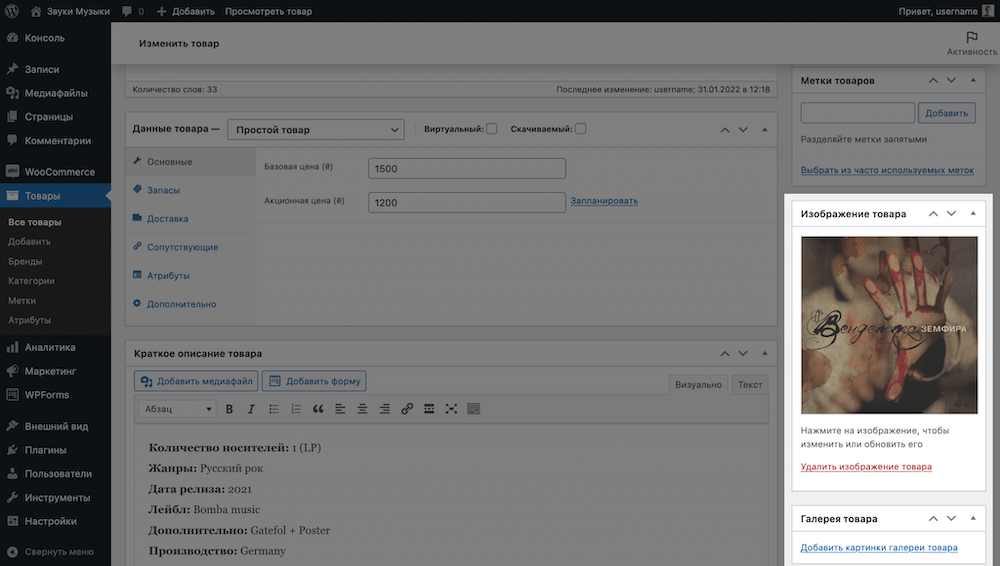Click the Базовая цена field with 1500
1000x566 pixels.
(x=467, y=168)
